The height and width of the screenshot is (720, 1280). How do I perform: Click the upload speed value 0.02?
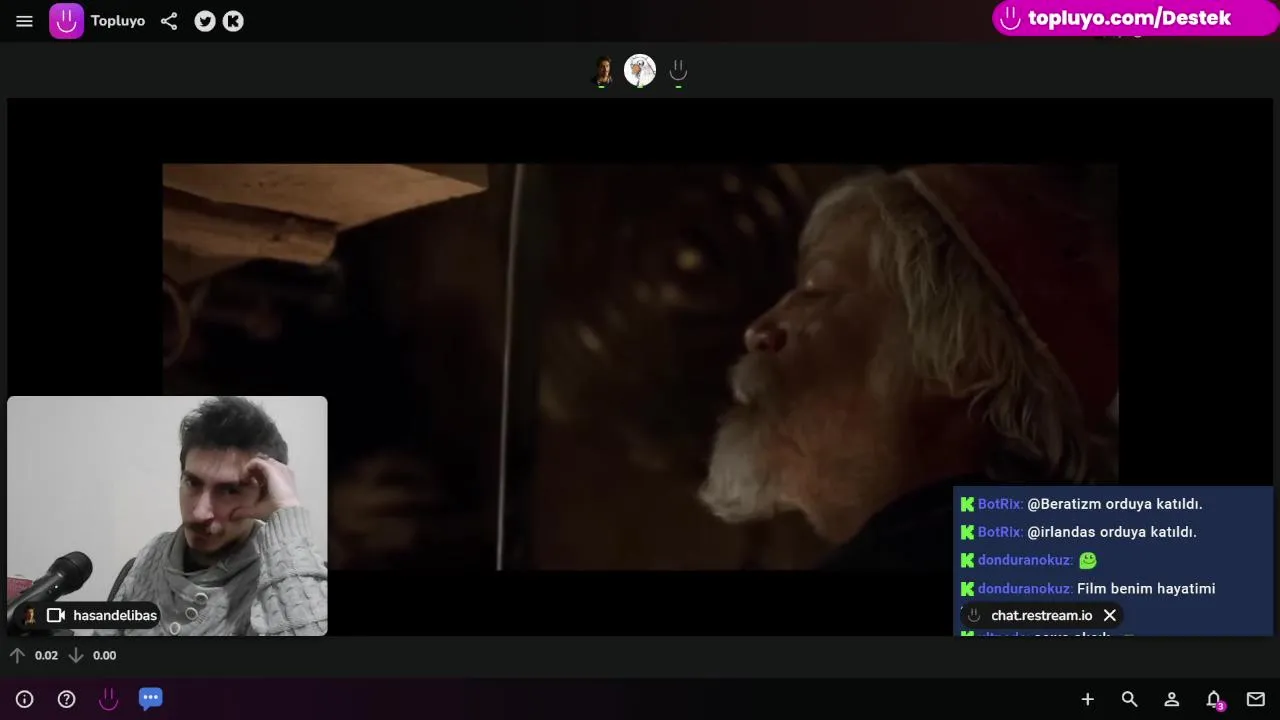tap(46, 655)
